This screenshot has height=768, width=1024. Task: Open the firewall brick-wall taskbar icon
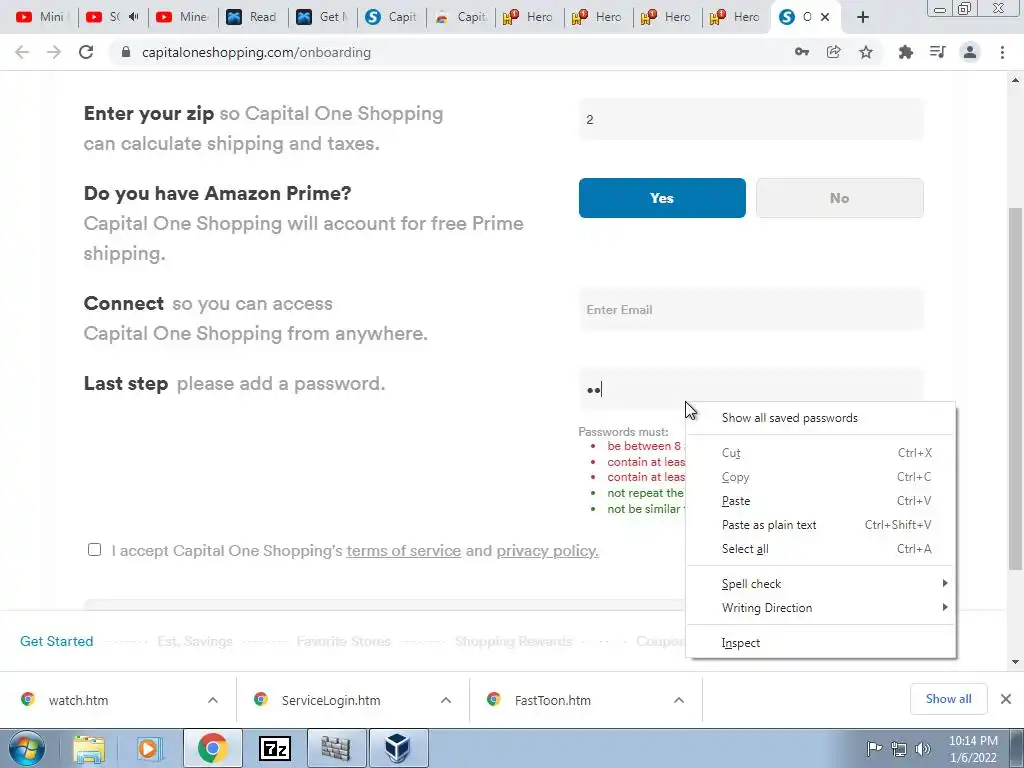(335, 748)
